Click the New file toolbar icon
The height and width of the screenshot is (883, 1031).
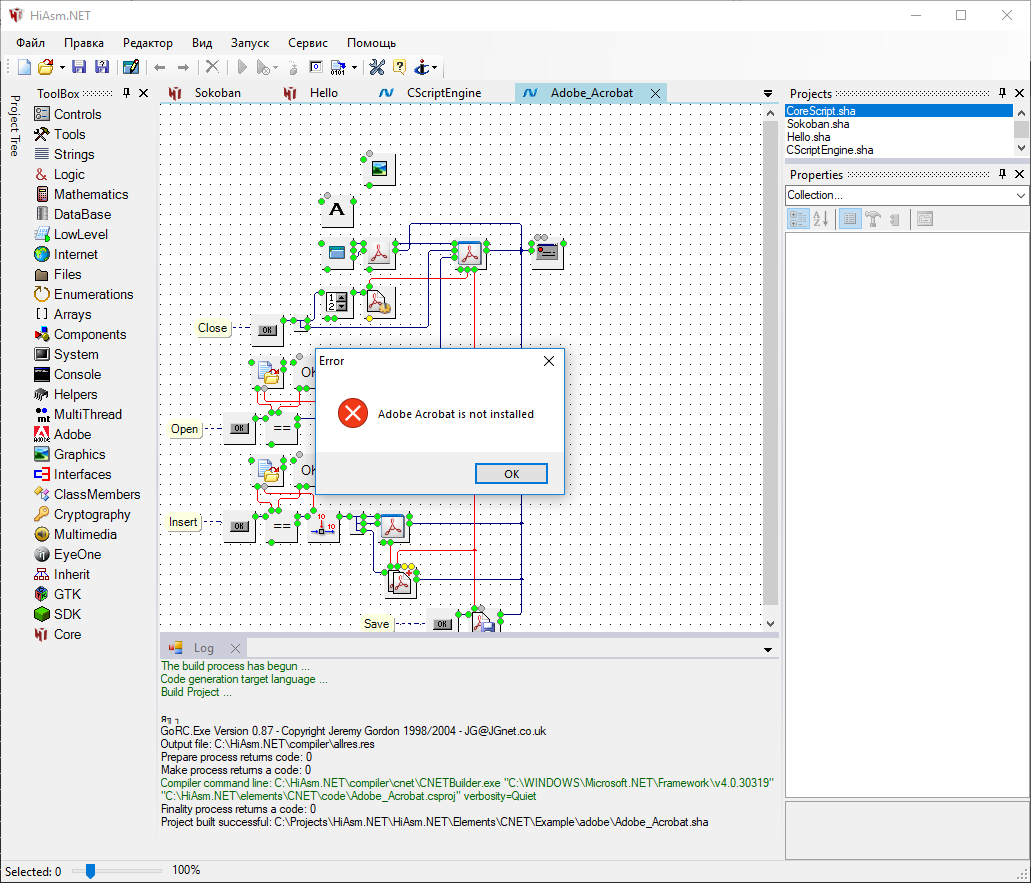(24, 68)
